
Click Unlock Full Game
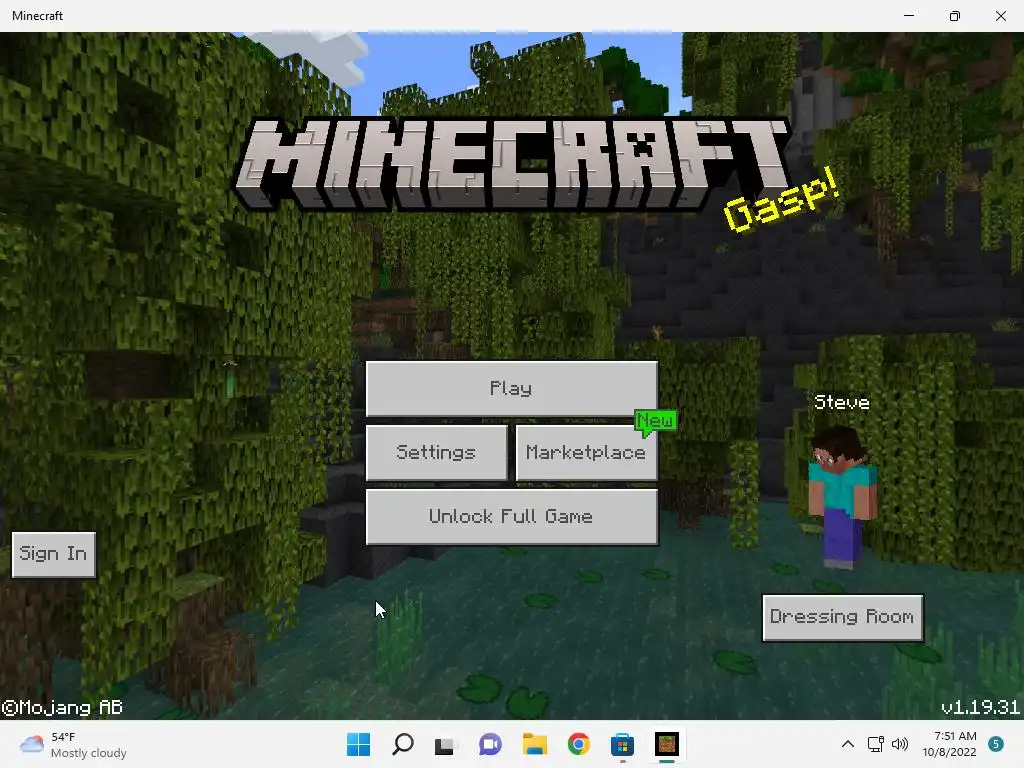click(511, 517)
